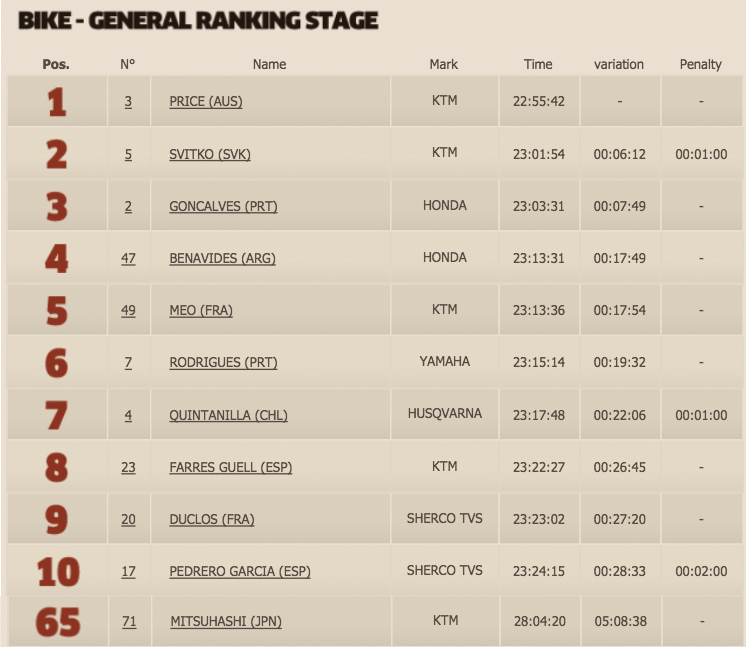The width and height of the screenshot is (746, 647).
Task: Open BENAVIDES (ARG) rider page
Action: [x=222, y=258]
